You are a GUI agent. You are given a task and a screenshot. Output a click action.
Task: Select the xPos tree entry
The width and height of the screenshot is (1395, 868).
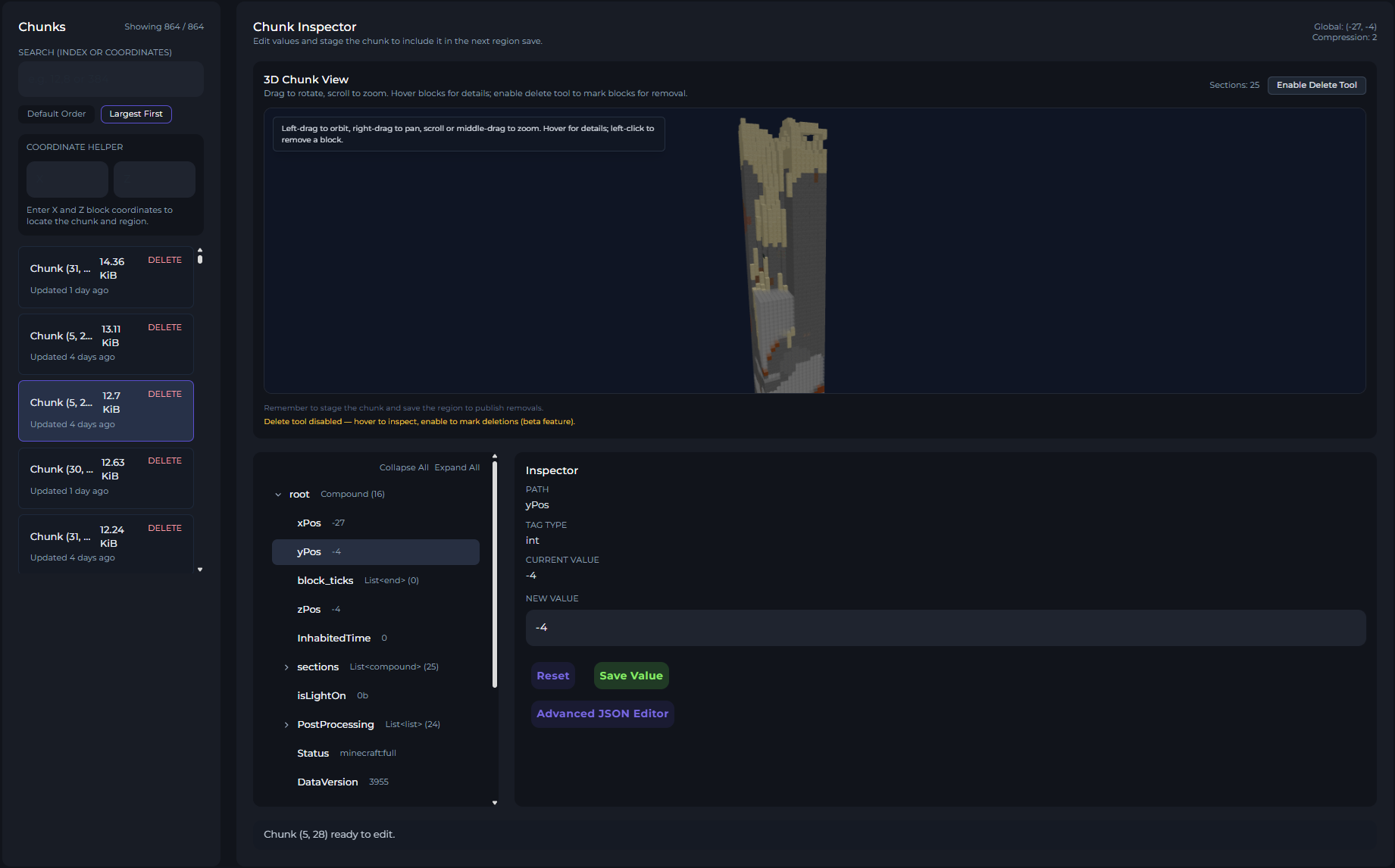point(309,523)
